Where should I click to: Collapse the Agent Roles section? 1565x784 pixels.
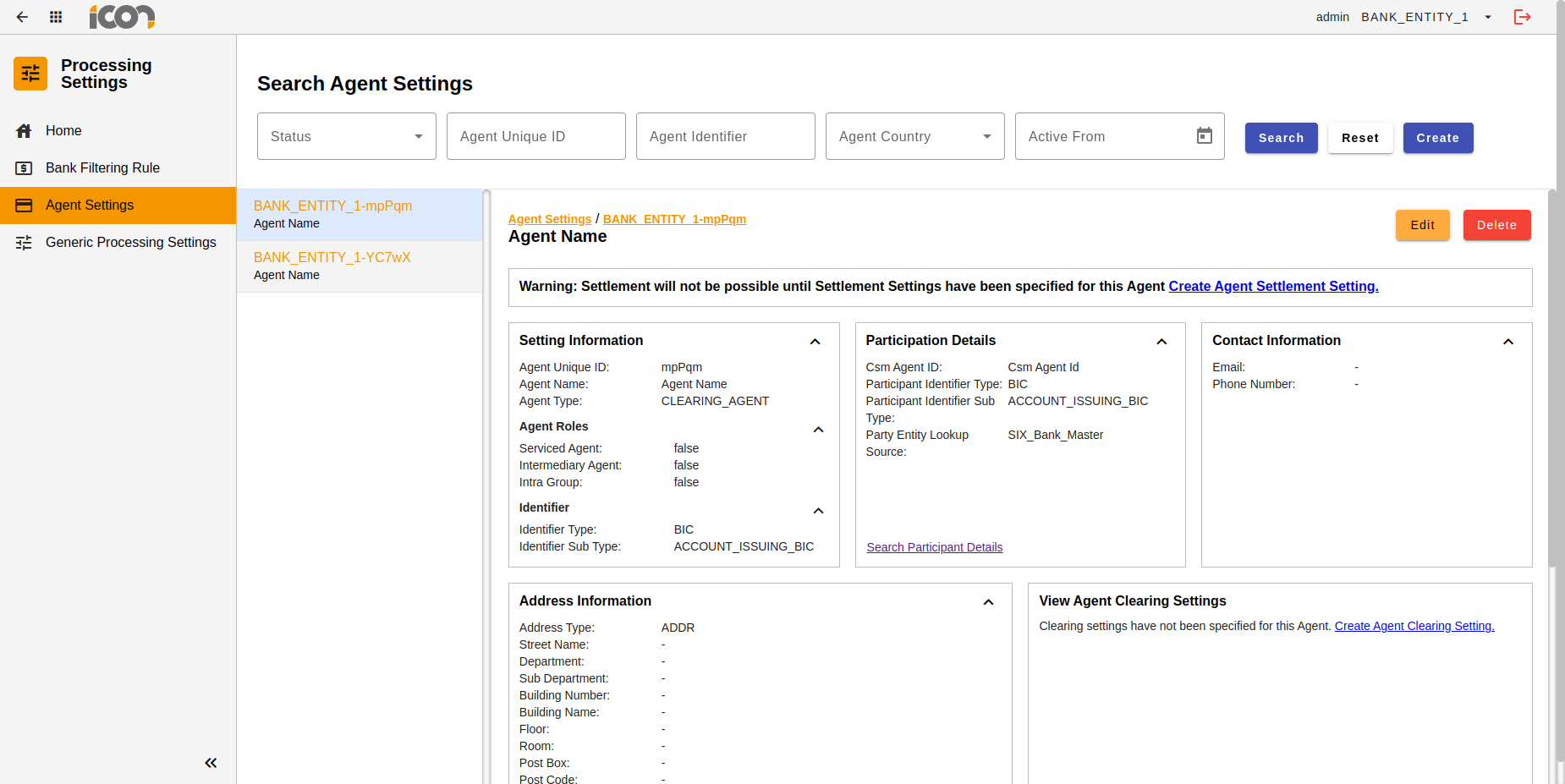point(818,430)
